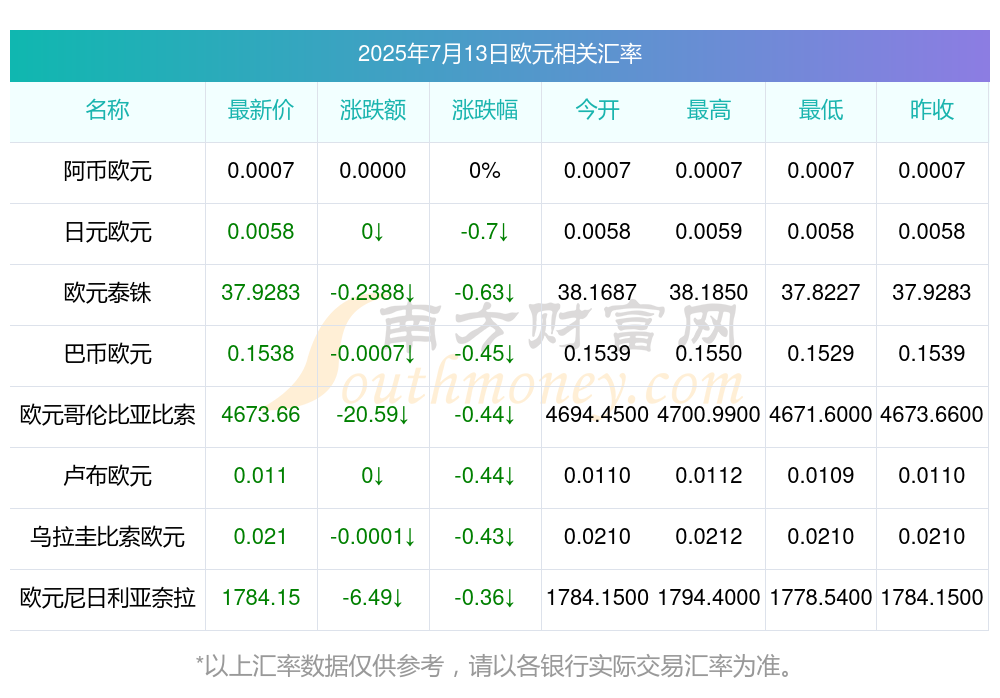Click the 0.0000 change cell

[373, 170]
